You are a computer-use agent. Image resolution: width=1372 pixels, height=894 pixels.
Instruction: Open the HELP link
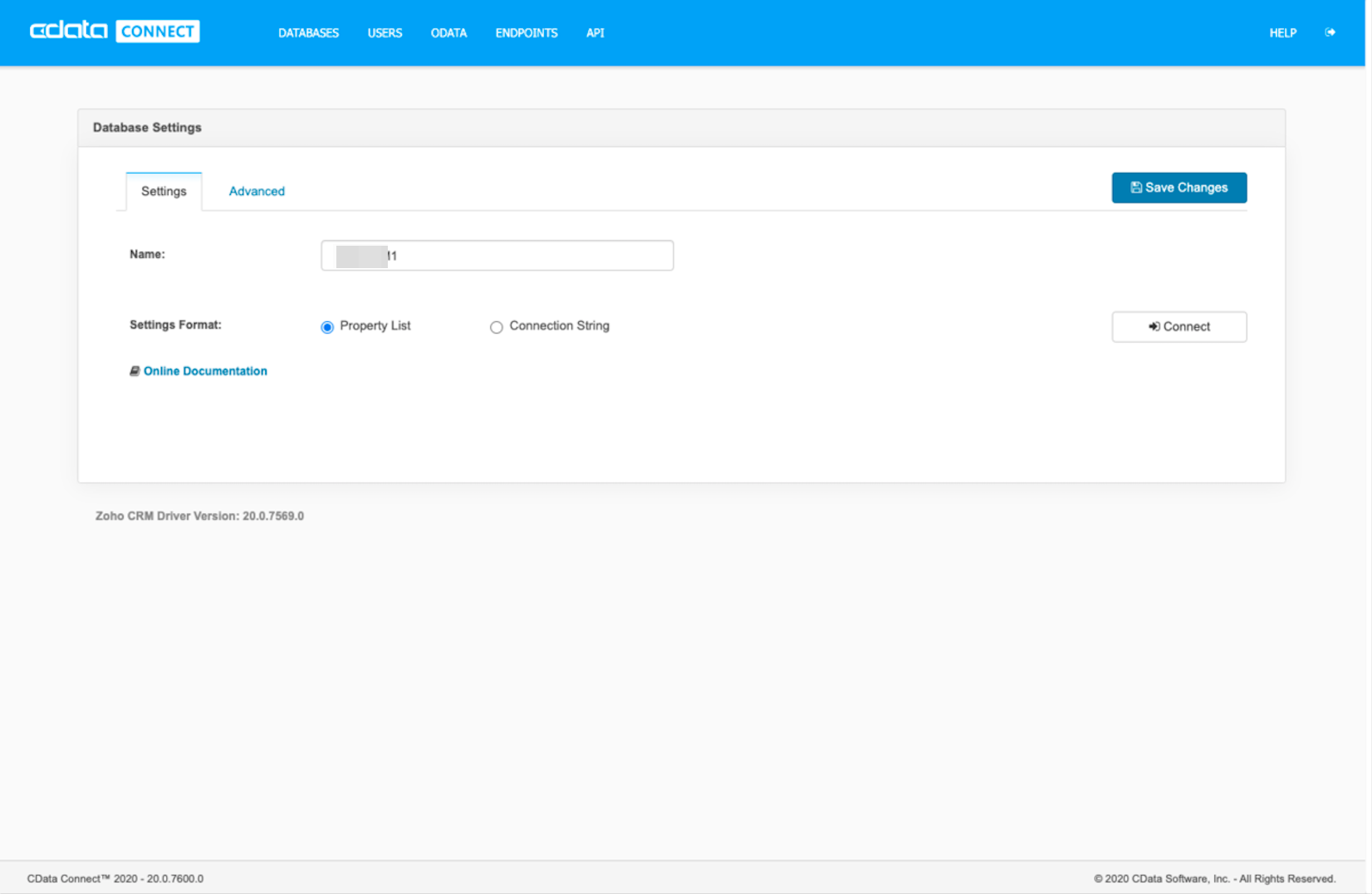[x=1282, y=33]
